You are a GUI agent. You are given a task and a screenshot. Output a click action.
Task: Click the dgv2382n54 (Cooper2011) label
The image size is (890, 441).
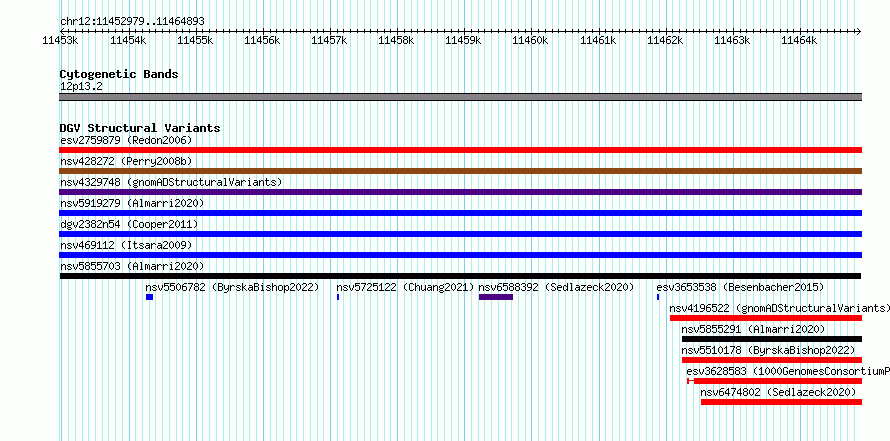129,224
